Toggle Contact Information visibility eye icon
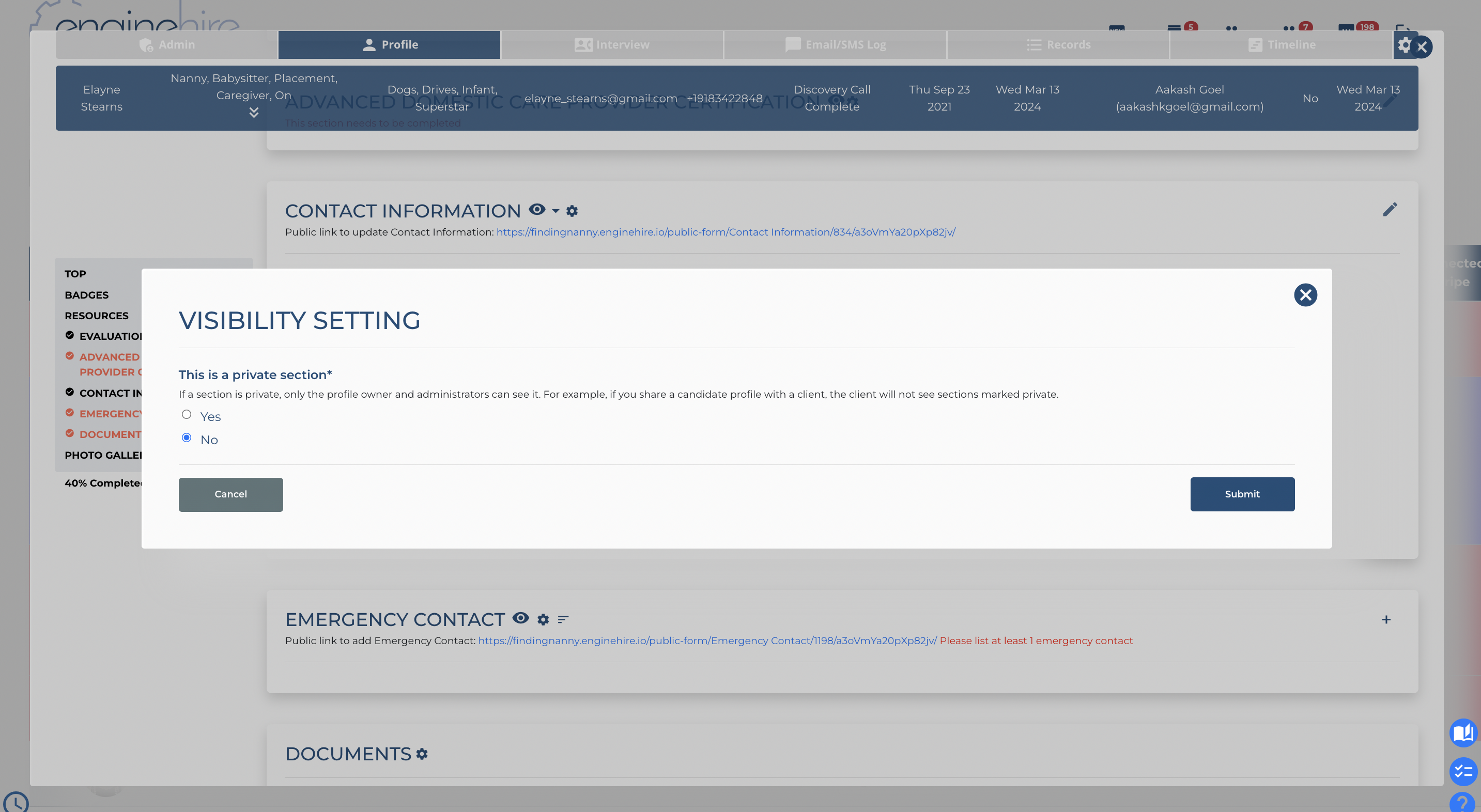 [x=537, y=210]
